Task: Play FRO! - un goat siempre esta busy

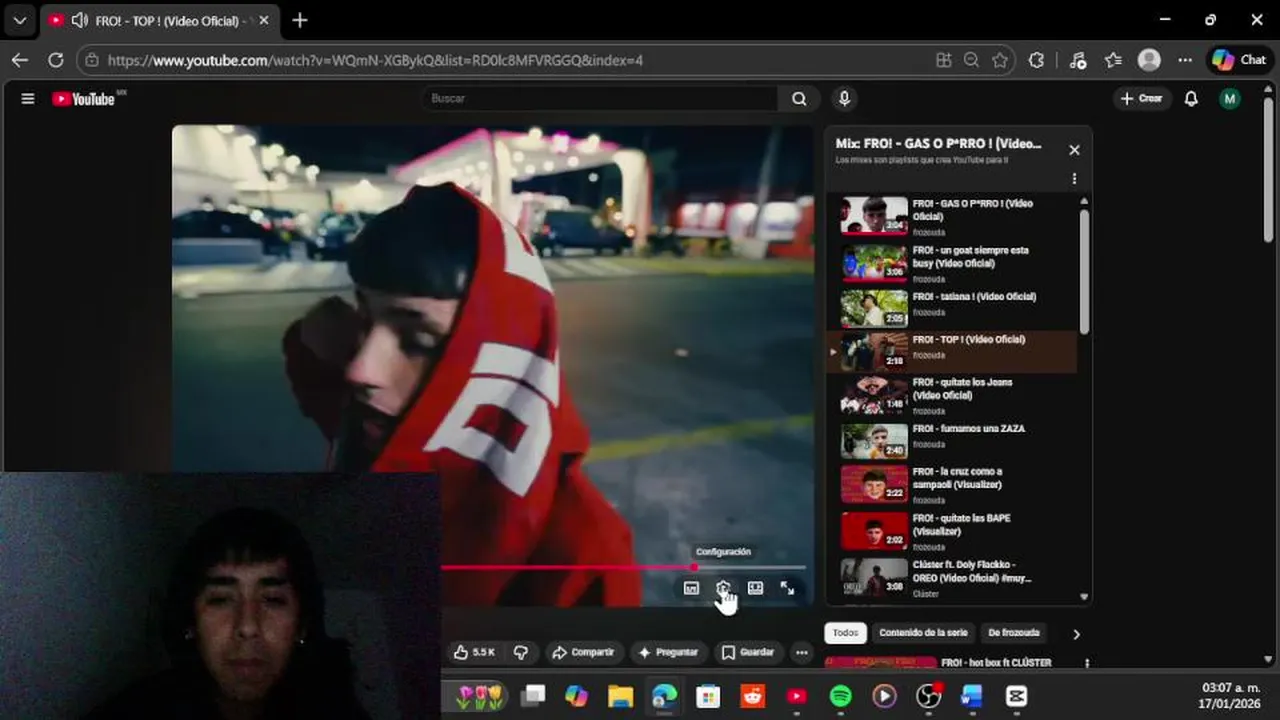Action: coord(951,263)
